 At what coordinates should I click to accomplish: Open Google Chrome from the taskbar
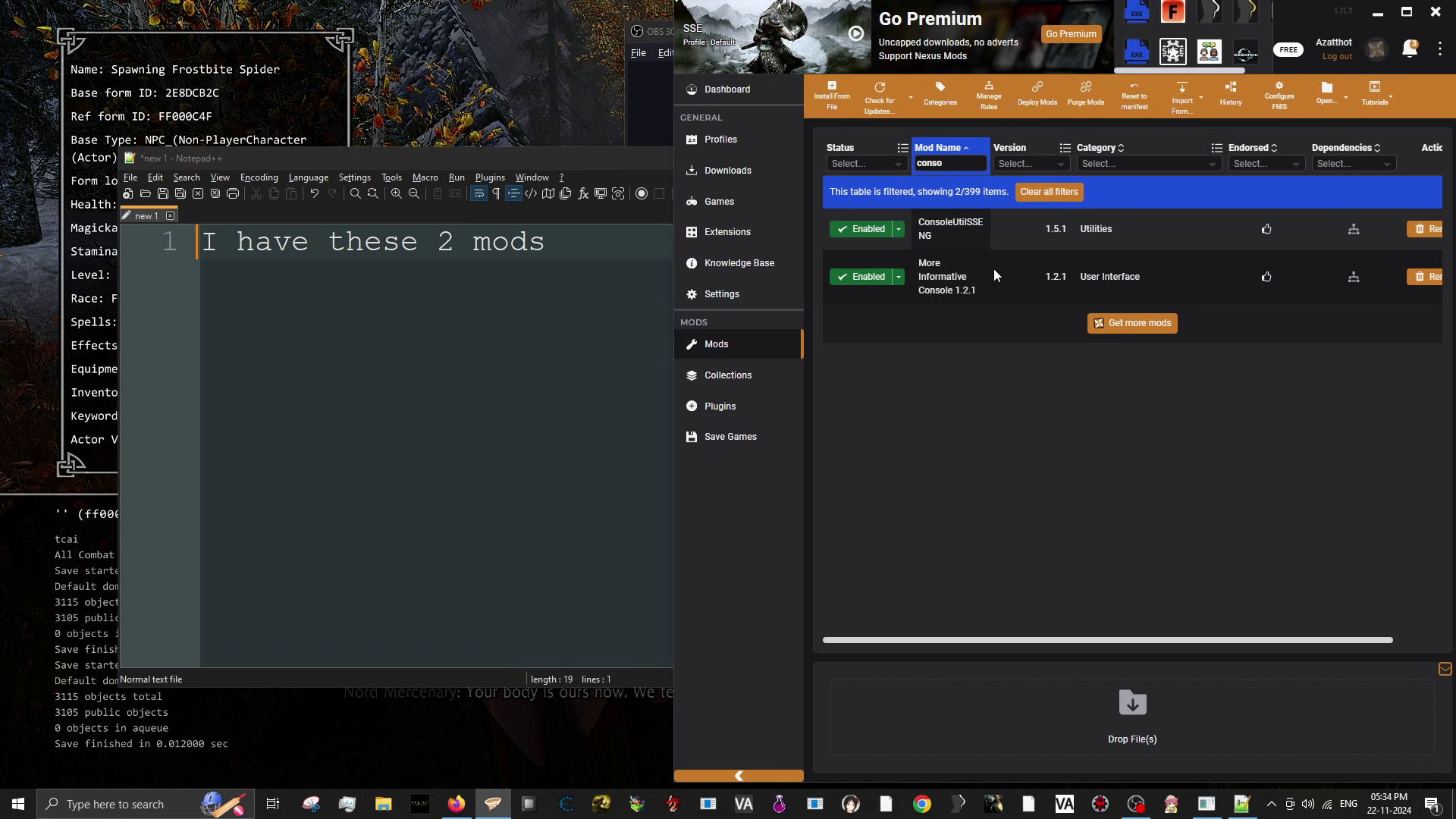click(x=921, y=804)
